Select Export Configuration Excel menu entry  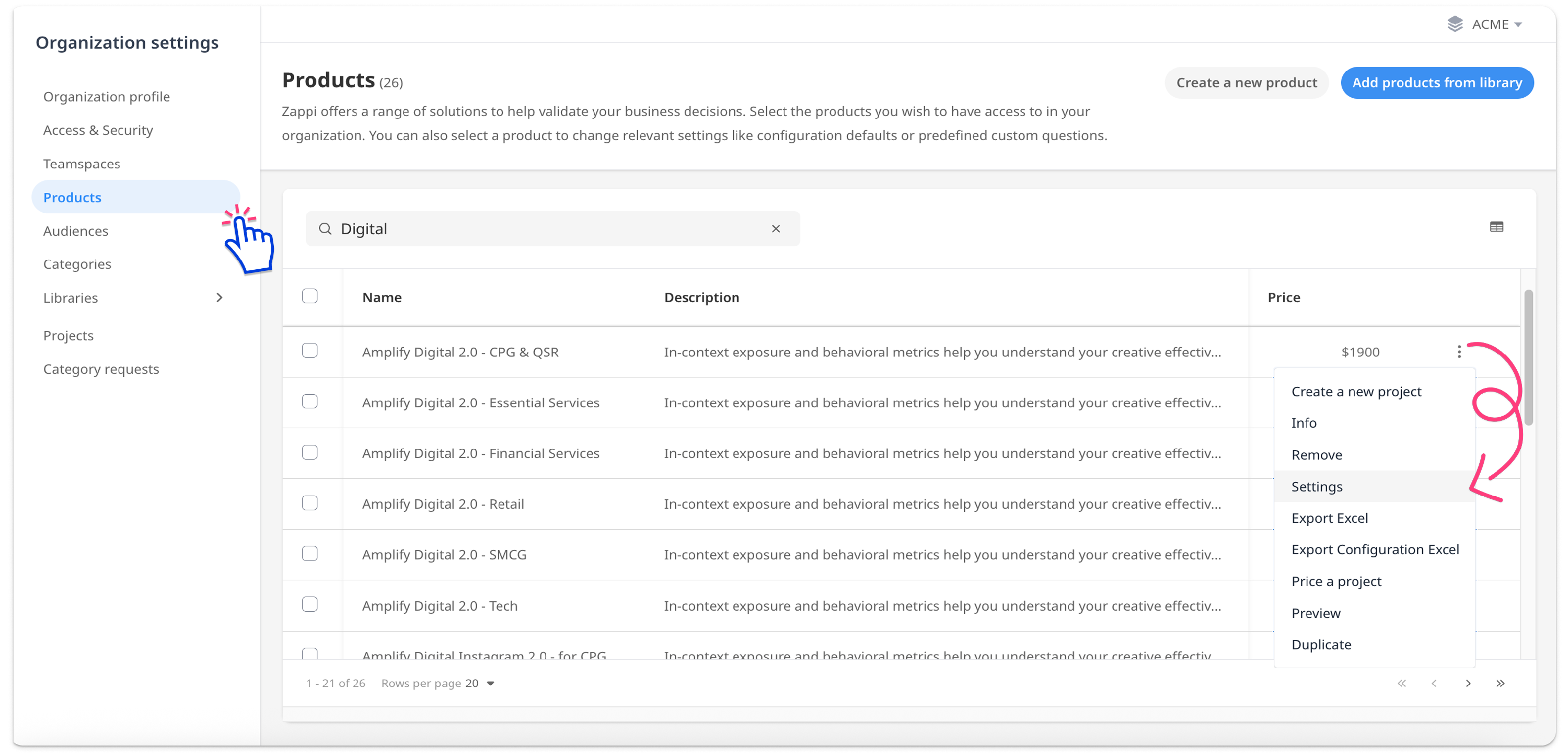(x=1375, y=549)
